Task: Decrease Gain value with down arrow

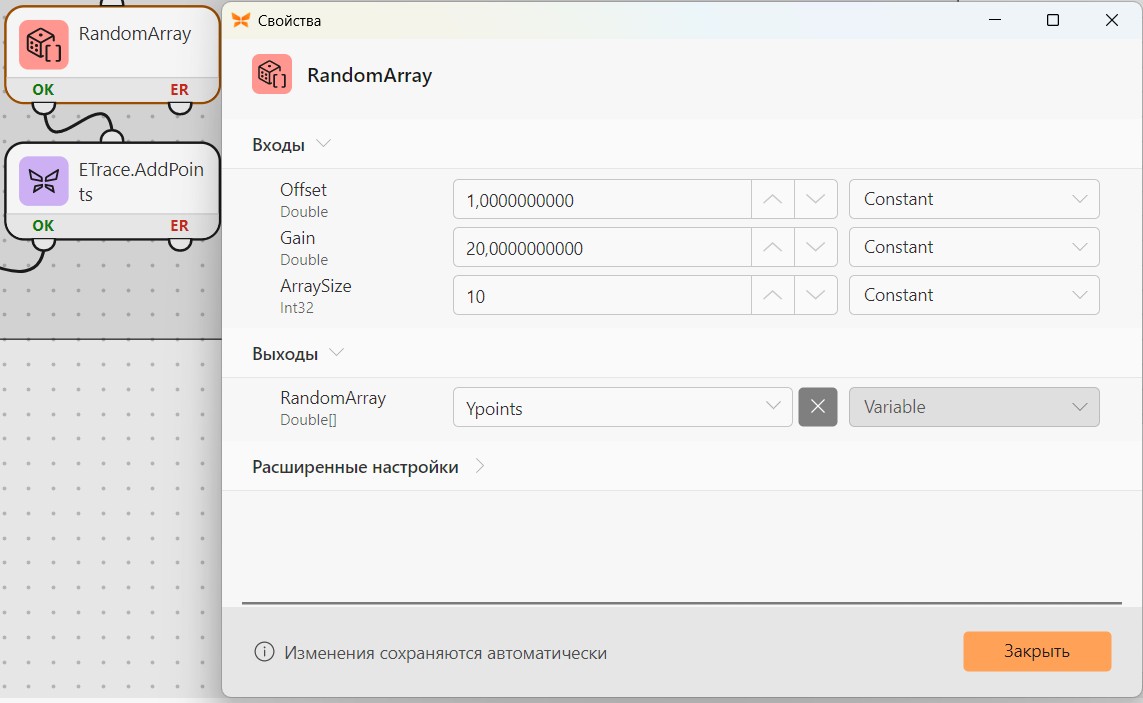Action: pos(816,247)
